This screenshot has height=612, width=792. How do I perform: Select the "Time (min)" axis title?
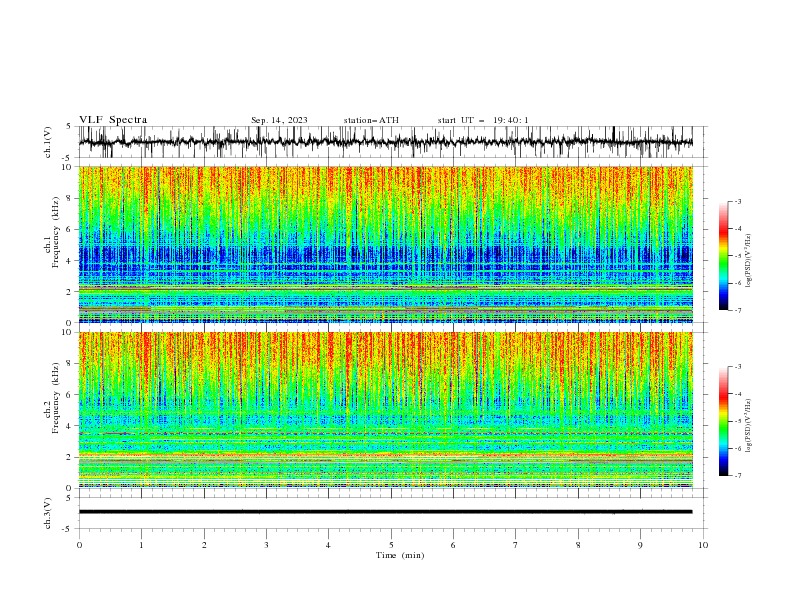point(400,555)
